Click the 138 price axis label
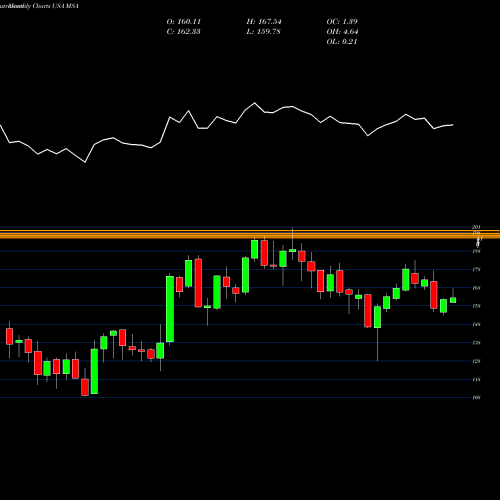 point(476,343)
